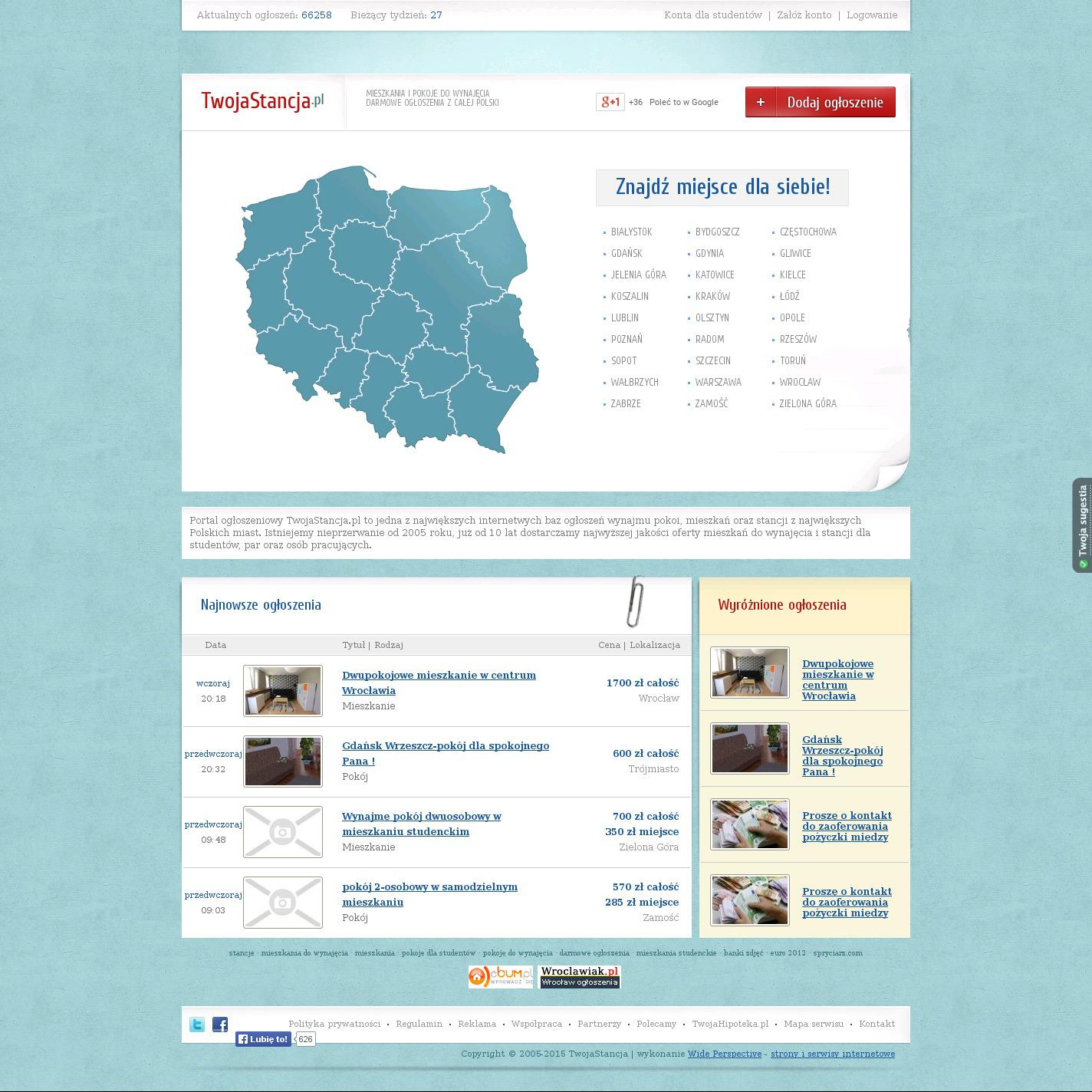
Task: Open listing 'Gdańsk Wrzeszcz-pokój dla spokojnego Pana' in newest
Action: point(445,753)
